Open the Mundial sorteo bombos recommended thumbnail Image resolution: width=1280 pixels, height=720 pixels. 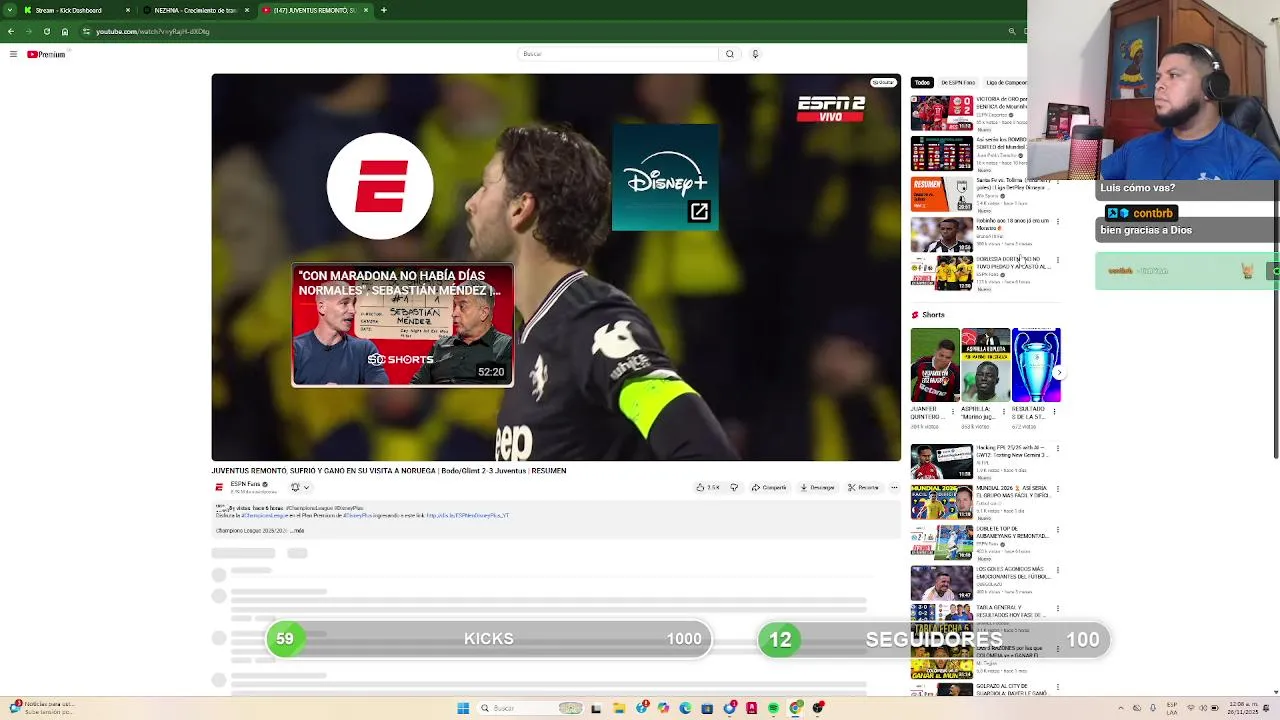pos(941,154)
